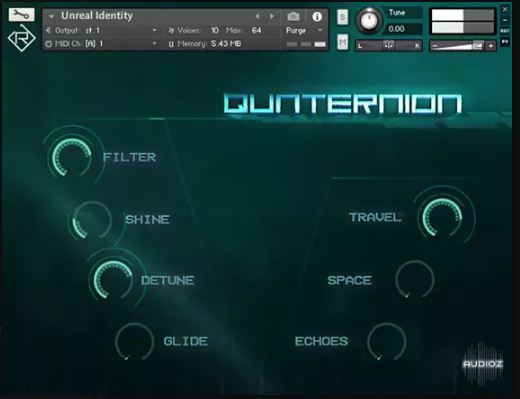Toggle the Mute M button
520x399 pixels.
[342, 42]
